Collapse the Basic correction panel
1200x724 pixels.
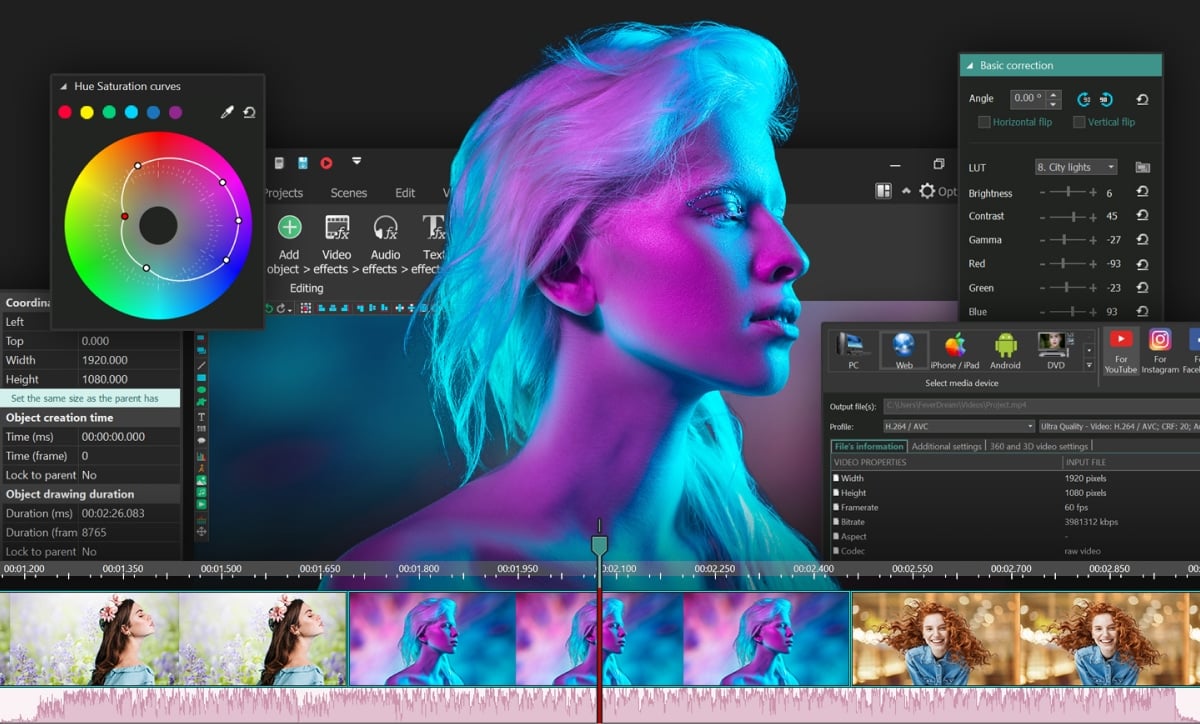coord(969,66)
